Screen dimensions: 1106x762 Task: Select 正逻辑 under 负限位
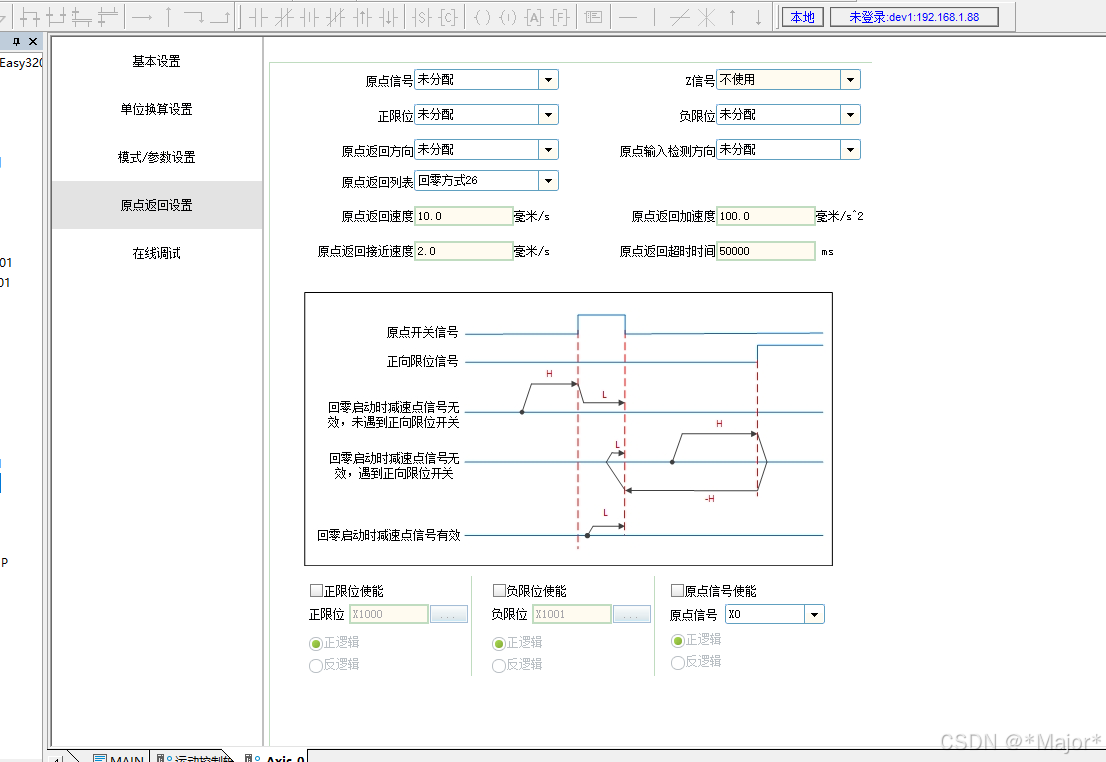pyautogui.click(x=498, y=643)
